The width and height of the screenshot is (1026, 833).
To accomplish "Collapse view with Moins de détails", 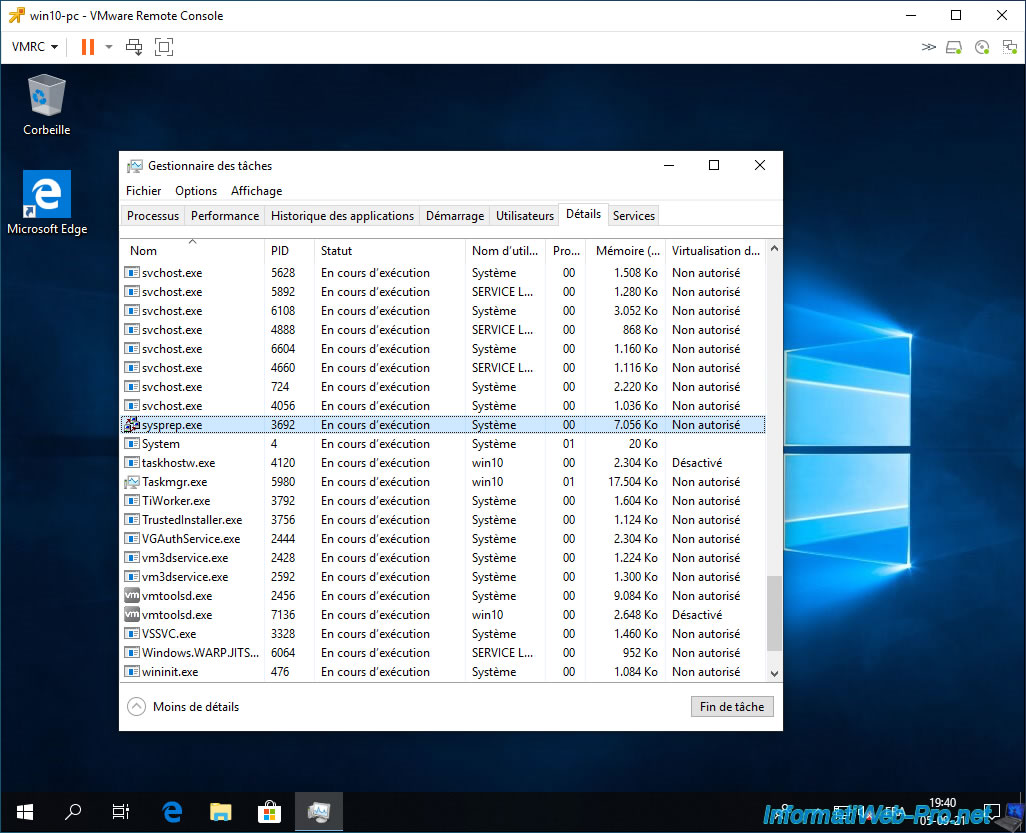I will [183, 707].
